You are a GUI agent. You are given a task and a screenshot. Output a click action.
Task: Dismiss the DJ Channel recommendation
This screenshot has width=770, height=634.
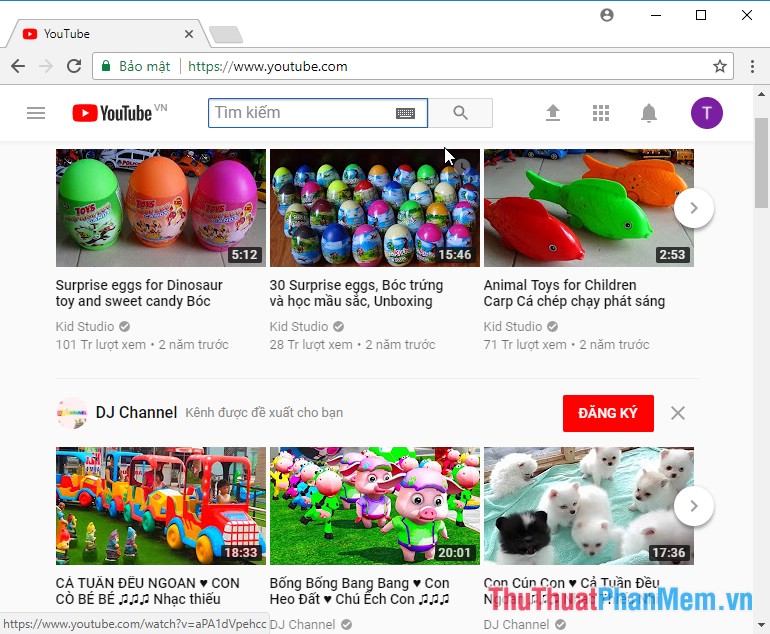[x=678, y=413]
